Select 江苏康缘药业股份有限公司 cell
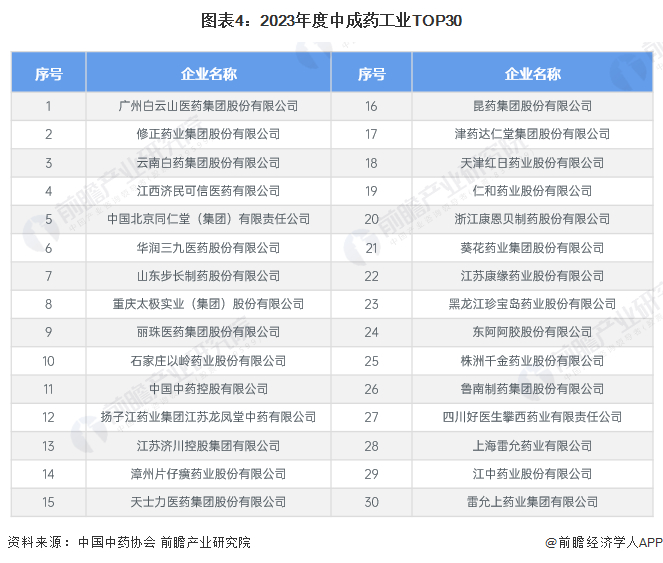The image size is (663, 563). pyautogui.click(x=532, y=276)
